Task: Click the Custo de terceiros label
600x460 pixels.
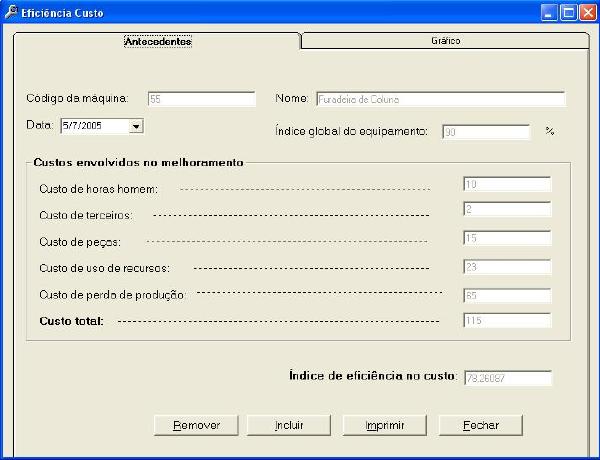Action: [x=86, y=215]
